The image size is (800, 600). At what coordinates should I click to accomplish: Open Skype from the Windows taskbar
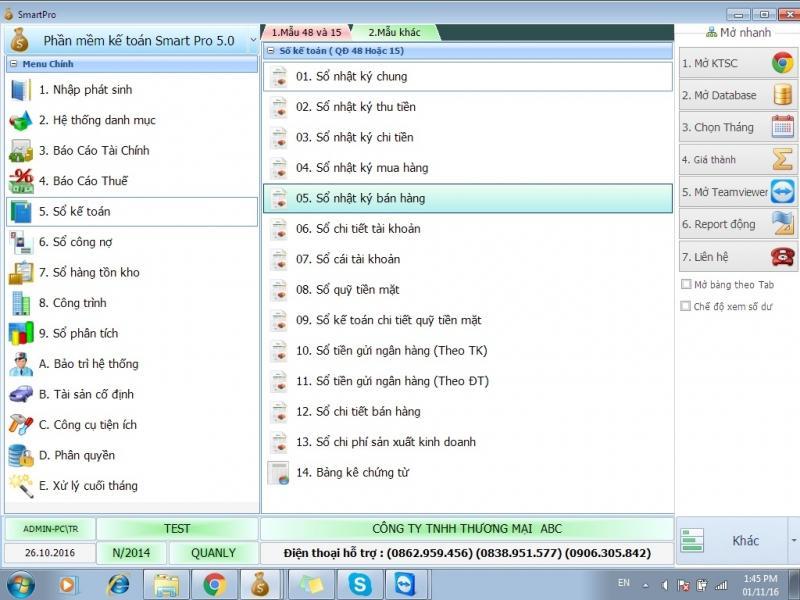(x=359, y=584)
